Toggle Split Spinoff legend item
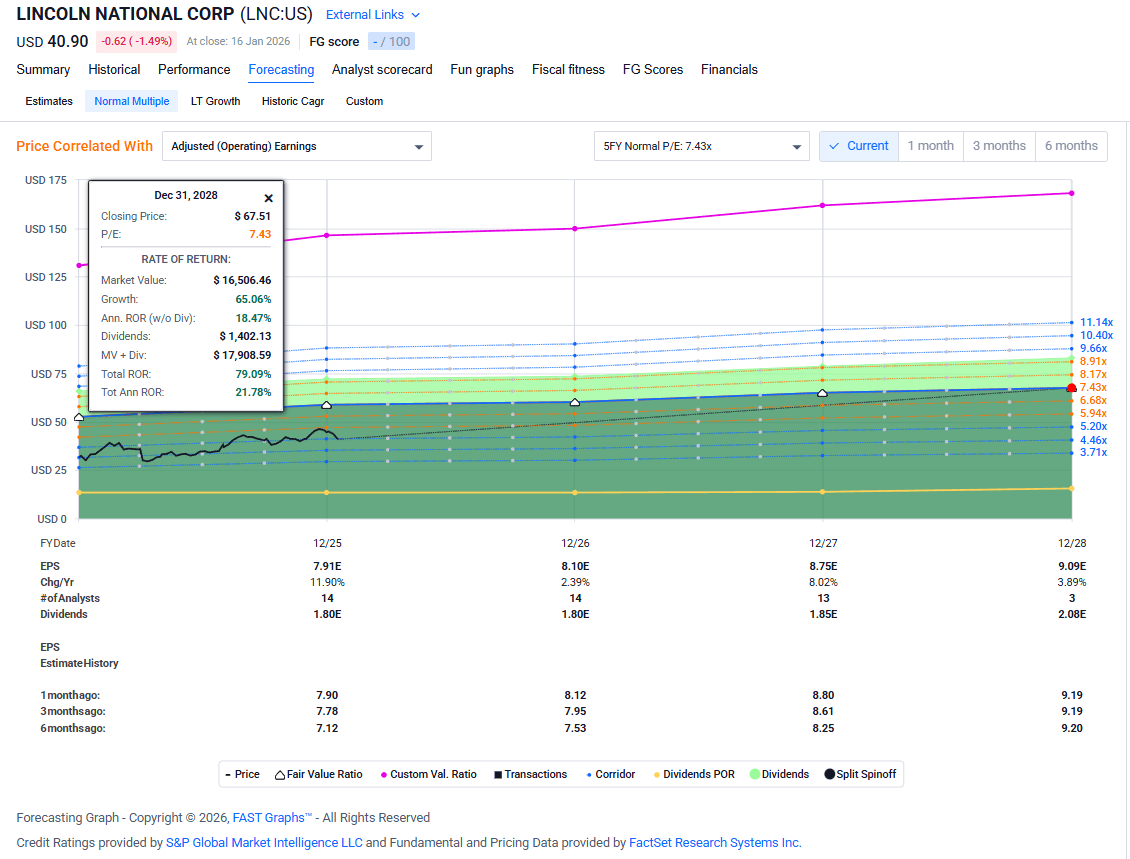 (860, 774)
